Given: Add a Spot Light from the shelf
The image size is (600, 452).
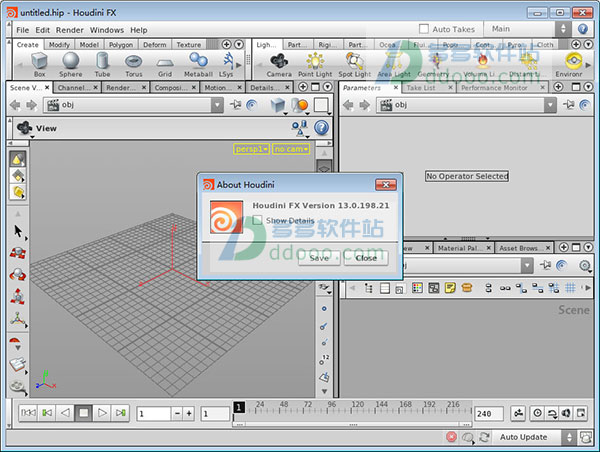Looking at the screenshot, I should coord(355,64).
